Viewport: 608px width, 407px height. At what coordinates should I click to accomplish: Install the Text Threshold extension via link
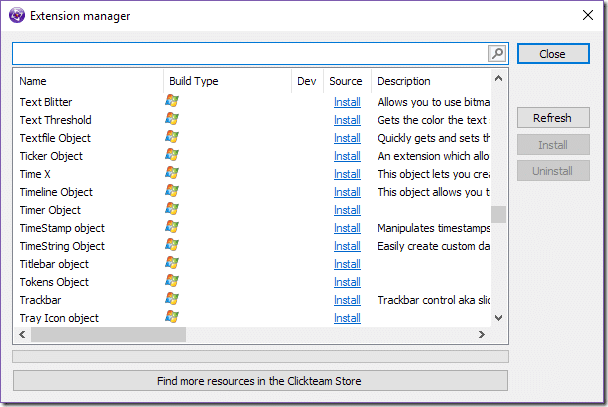coord(347,120)
